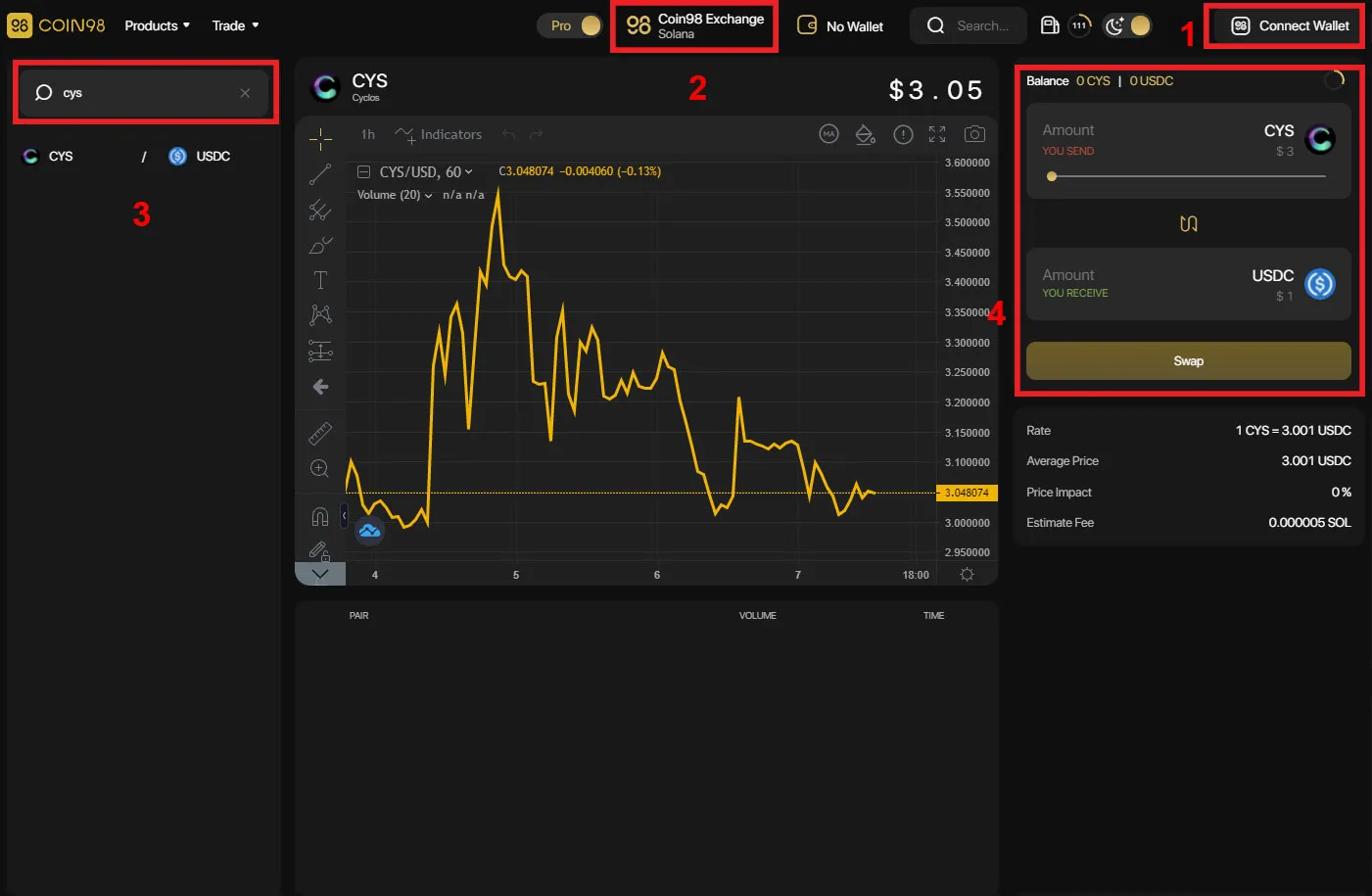Viewport: 1372px width, 896px height.
Task: Open the Products menu
Action: (157, 25)
